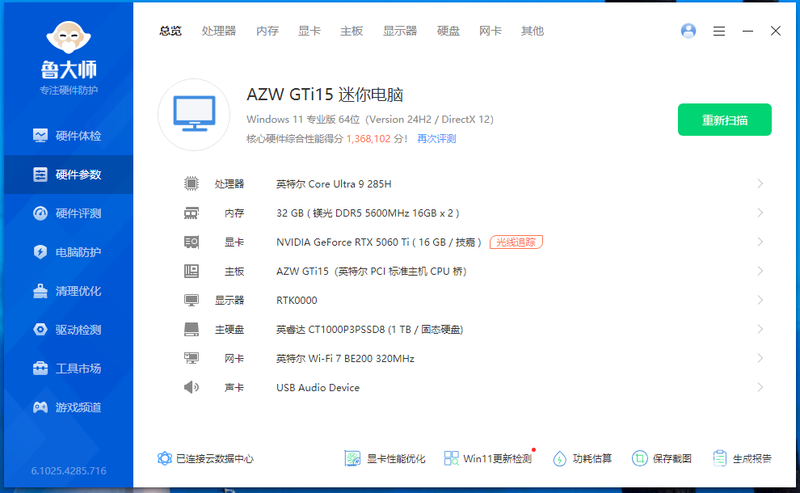The image size is (800, 493).
Task: Click the computer monitor icon
Action: pyautogui.click(x=194, y=114)
